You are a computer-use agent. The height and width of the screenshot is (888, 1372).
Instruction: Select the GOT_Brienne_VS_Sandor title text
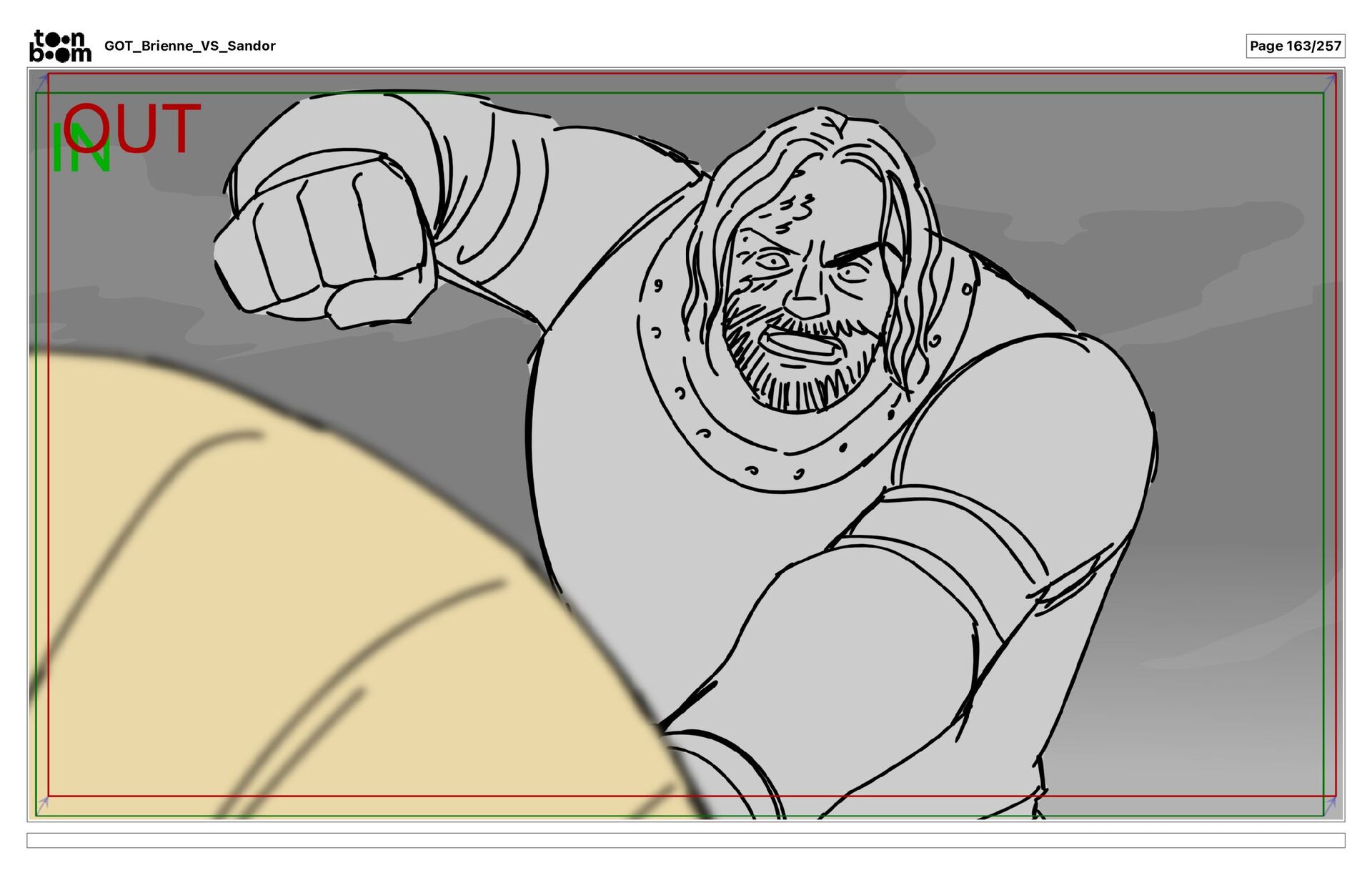point(189,46)
